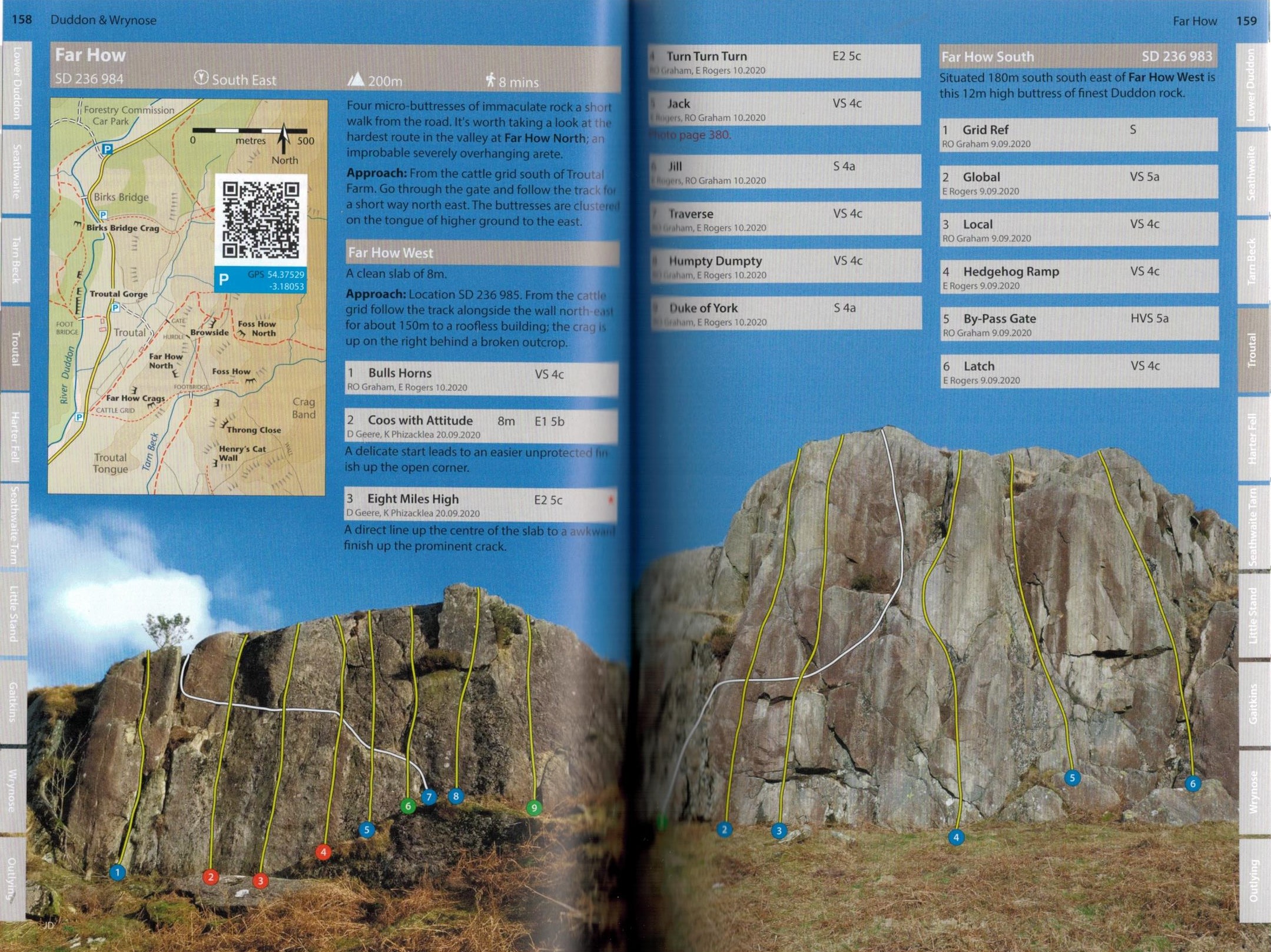Click green route marker 9 on left crag photo
The image size is (1271, 952).
coord(534,807)
